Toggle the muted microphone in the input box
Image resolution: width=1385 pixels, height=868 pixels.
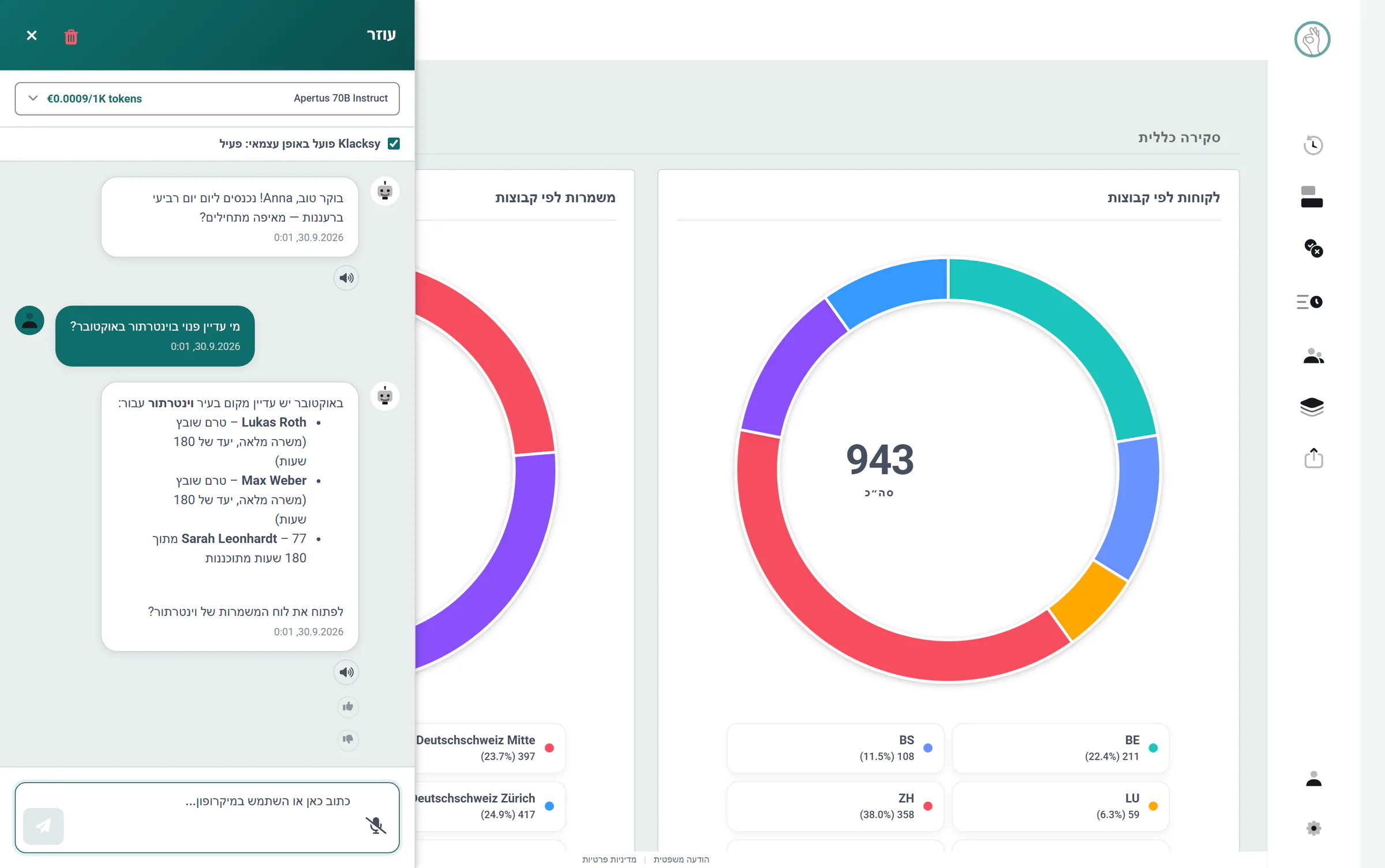pos(376,825)
